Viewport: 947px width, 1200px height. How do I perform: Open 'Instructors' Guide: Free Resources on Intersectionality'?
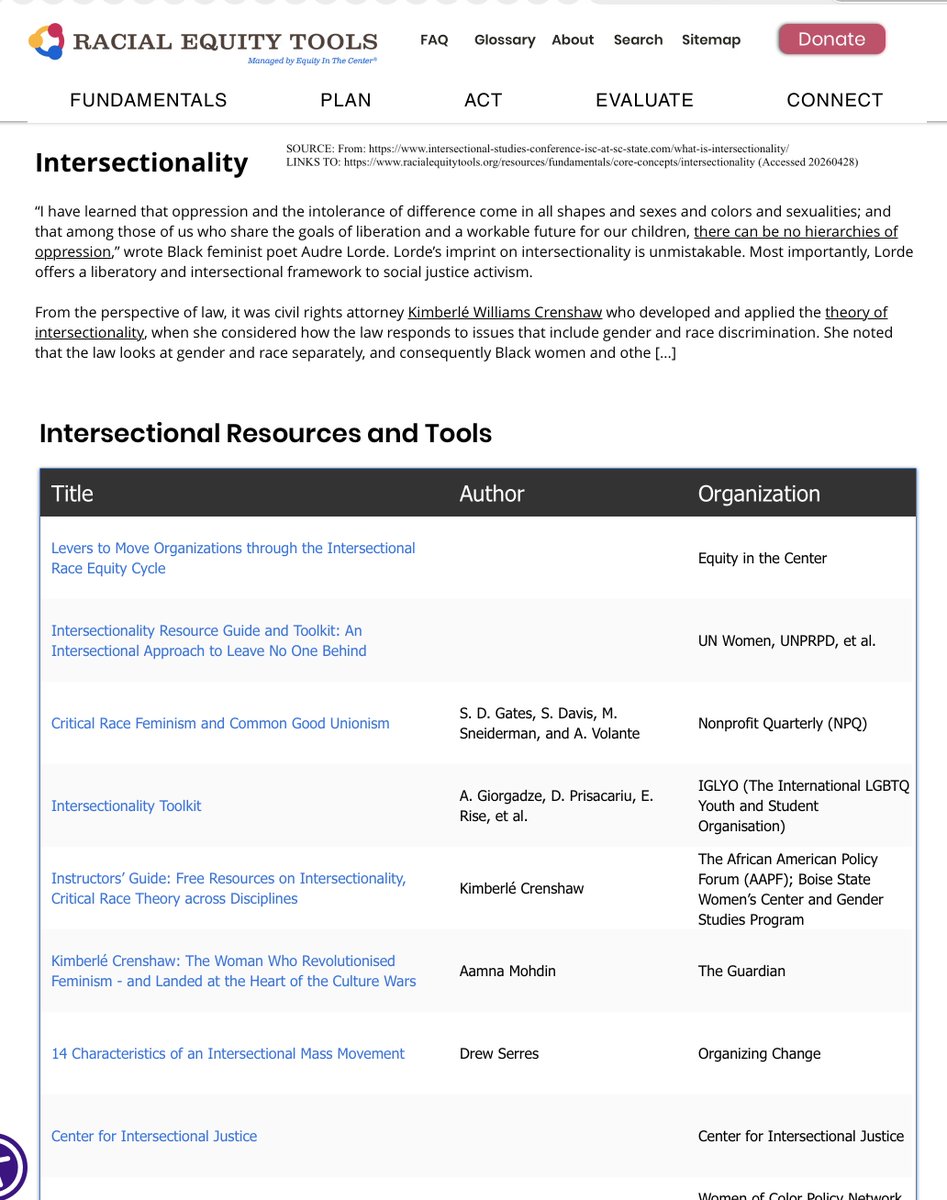(229, 888)
